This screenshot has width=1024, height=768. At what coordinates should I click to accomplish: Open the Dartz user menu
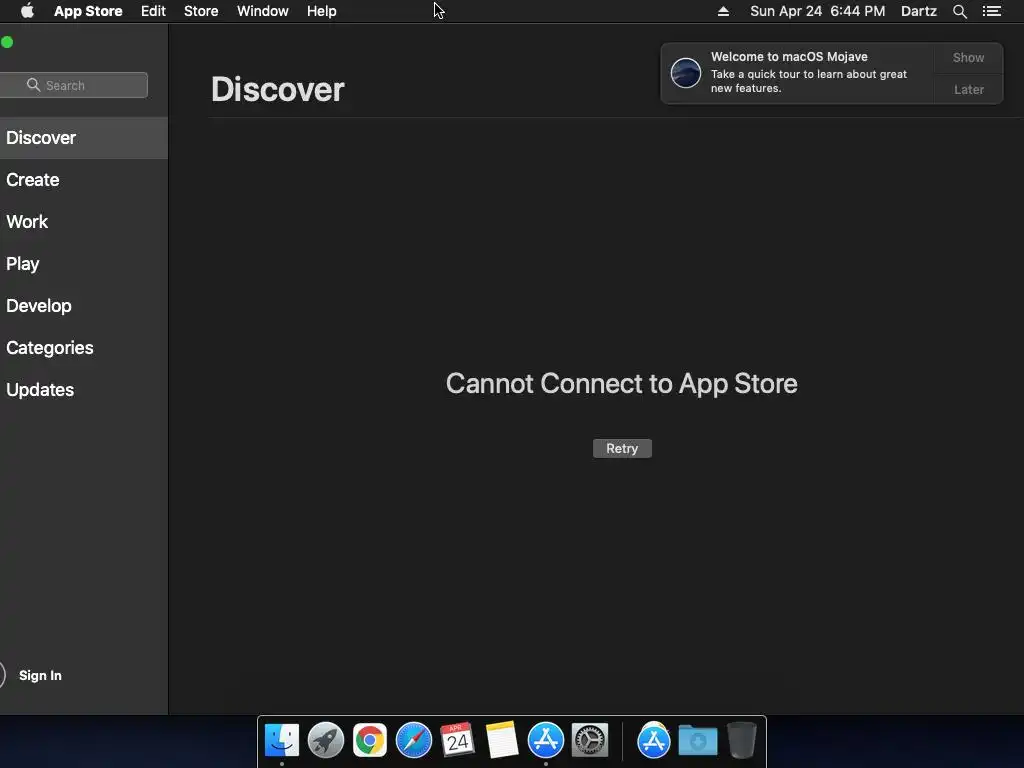click(x=919, y=11)
